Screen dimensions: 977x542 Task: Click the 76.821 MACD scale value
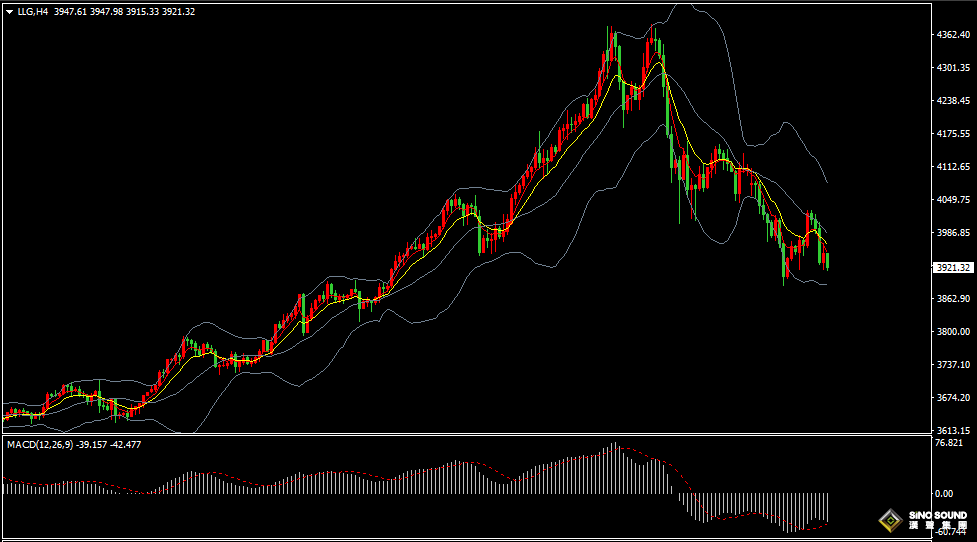[x=948, y=443]
